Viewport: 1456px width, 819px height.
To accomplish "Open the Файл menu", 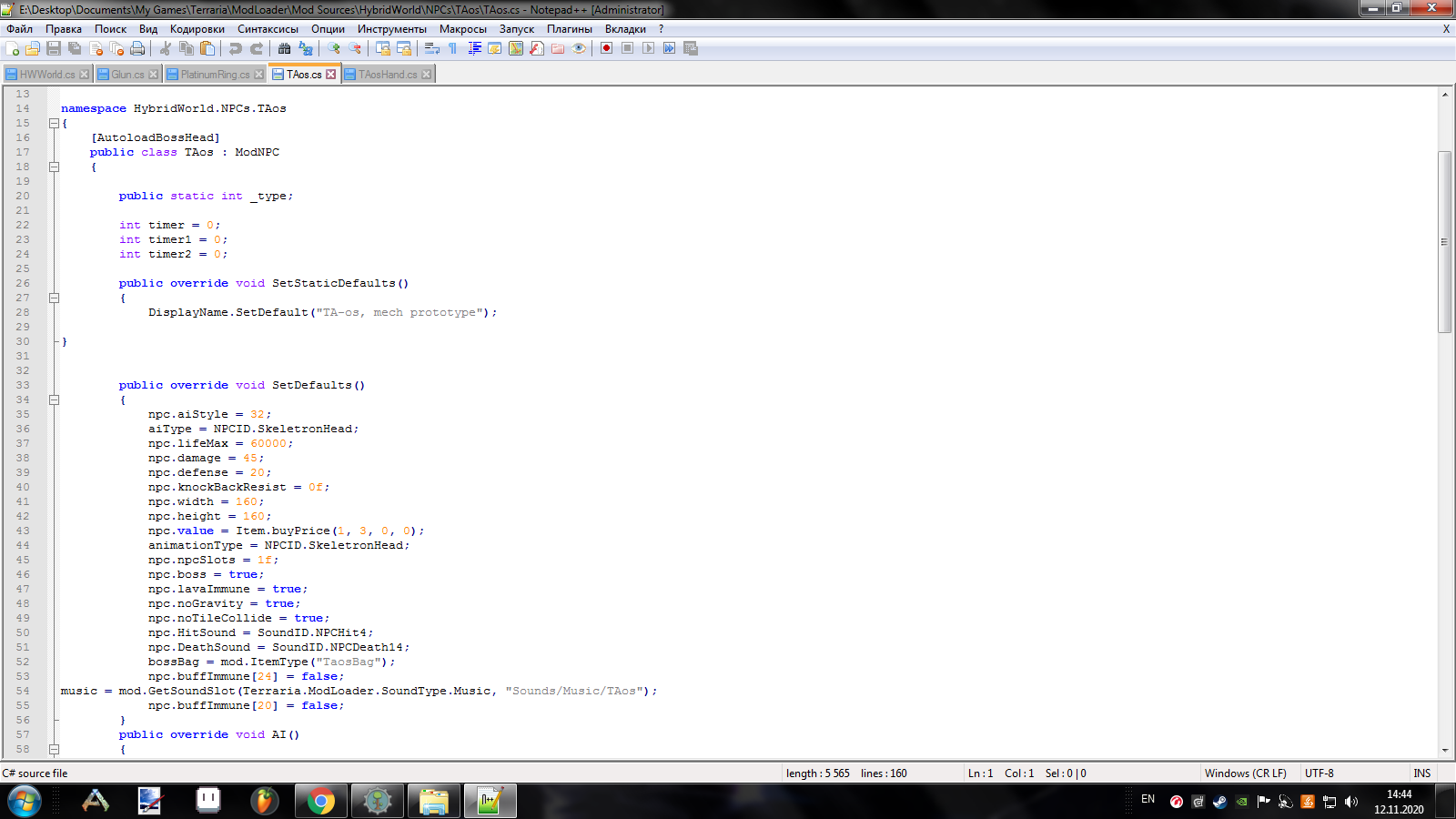I will (19, 29).
